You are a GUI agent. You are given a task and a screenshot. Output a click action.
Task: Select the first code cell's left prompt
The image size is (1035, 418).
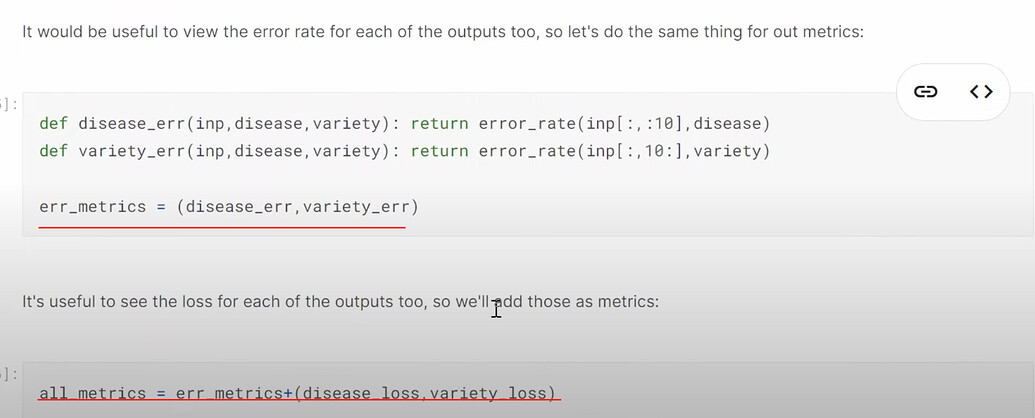pyautogui.click(x=10, y=104)
